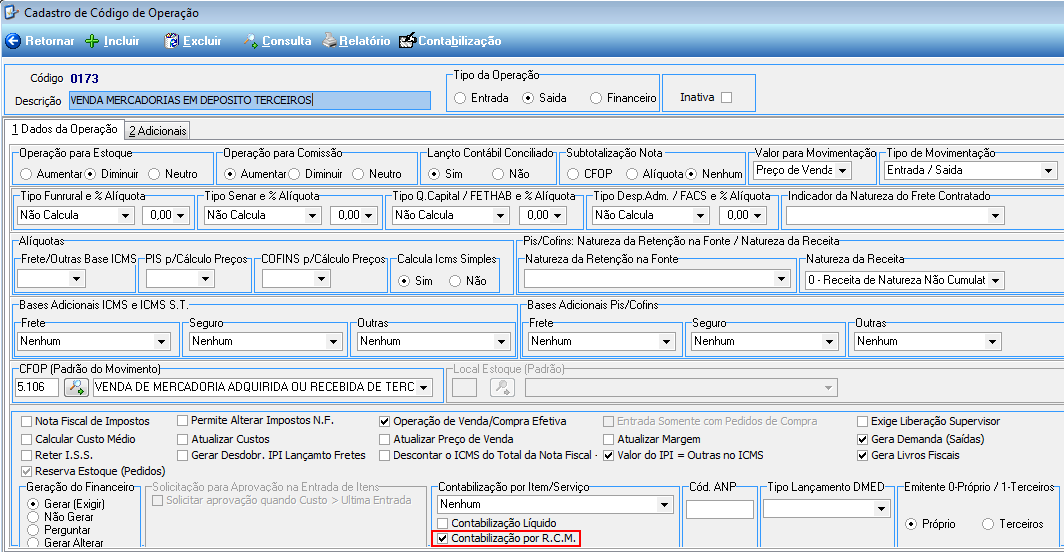The width and height of the screenshot is (1064, 552).
Task: Check the Inativa checkbox
Action: pyautogui.click(x=727, y=97)
